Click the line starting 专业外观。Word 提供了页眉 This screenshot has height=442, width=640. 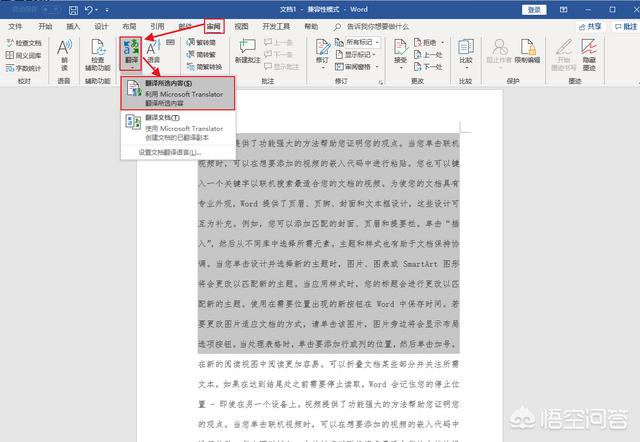tap(329, 203)
